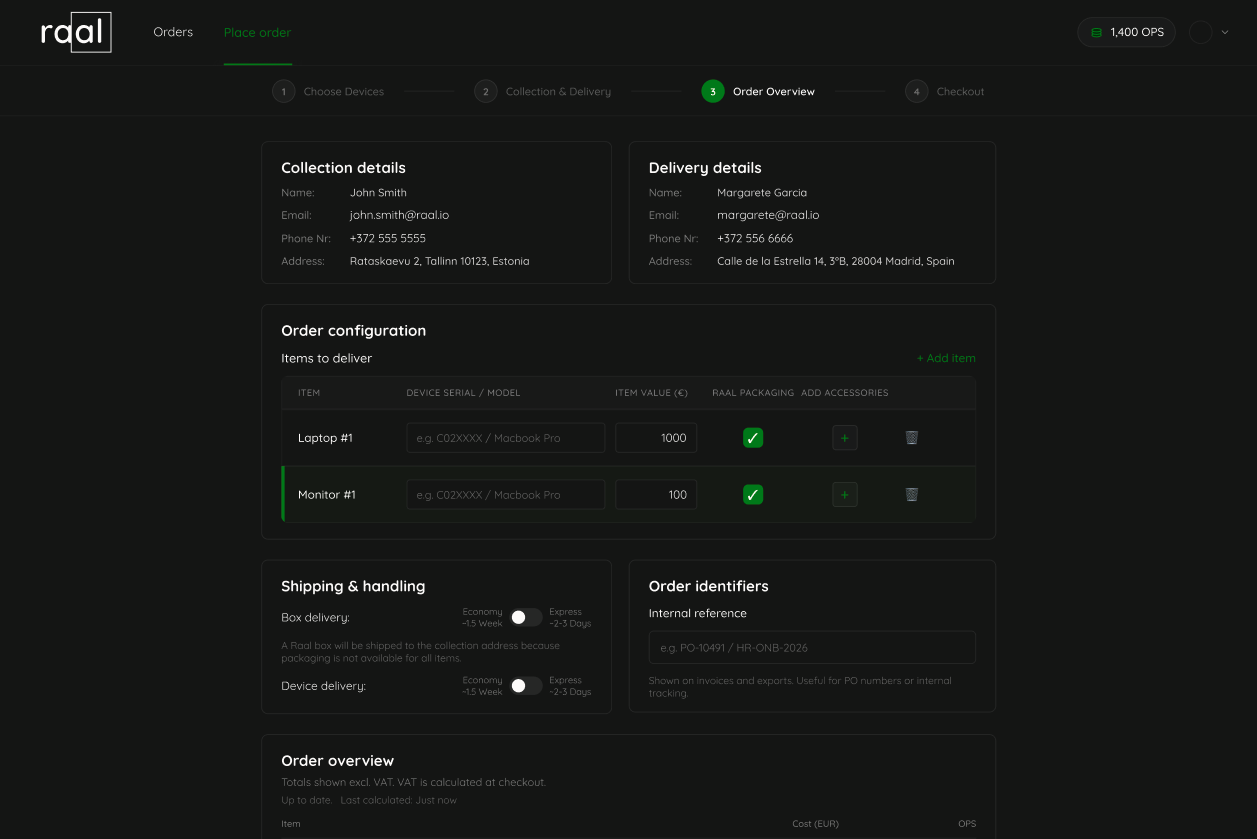The height and width of the screenshot is (839, 1257).
Task: Click the OPS credits coin icon
Action: point(1096,33)
